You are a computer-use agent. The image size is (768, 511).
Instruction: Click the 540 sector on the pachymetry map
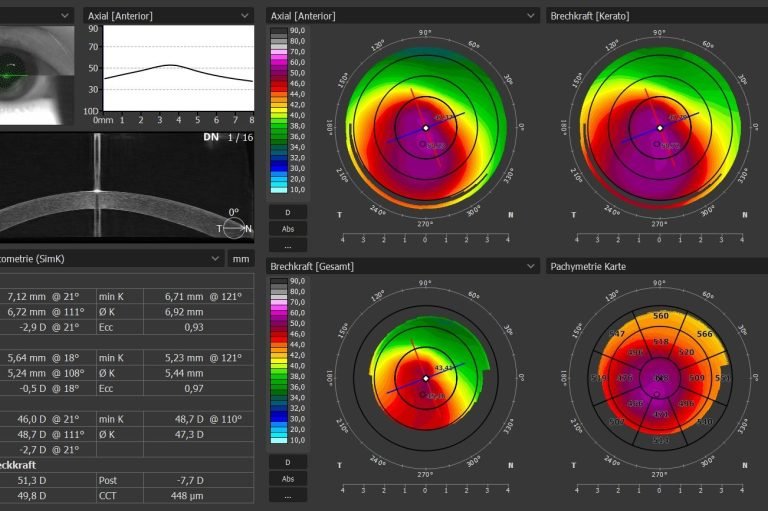[x=704, y=421]
